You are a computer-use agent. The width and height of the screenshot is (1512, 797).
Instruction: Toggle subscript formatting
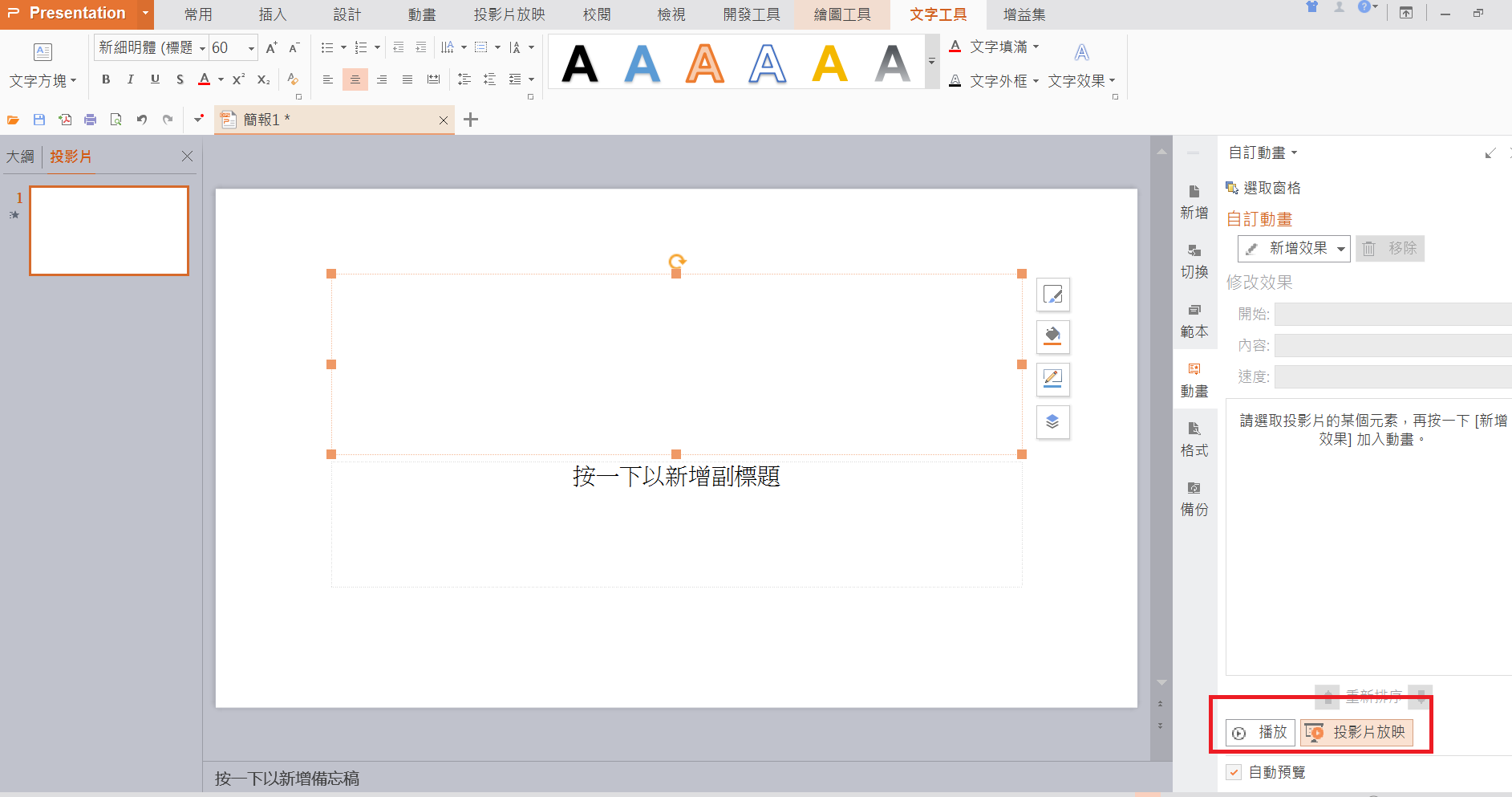coord(263,79)
